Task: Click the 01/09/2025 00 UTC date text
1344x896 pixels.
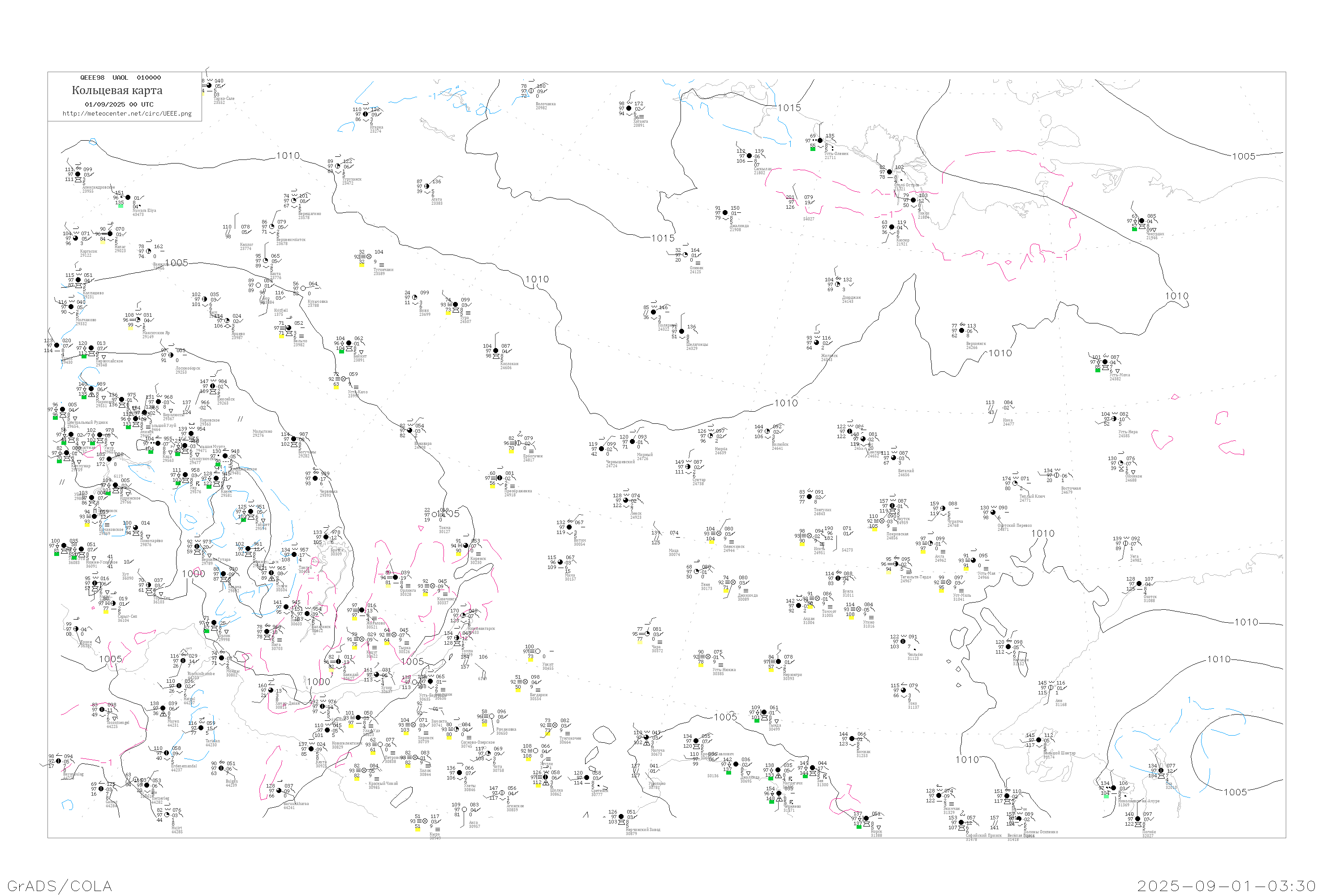Action: tap(119, 104)
